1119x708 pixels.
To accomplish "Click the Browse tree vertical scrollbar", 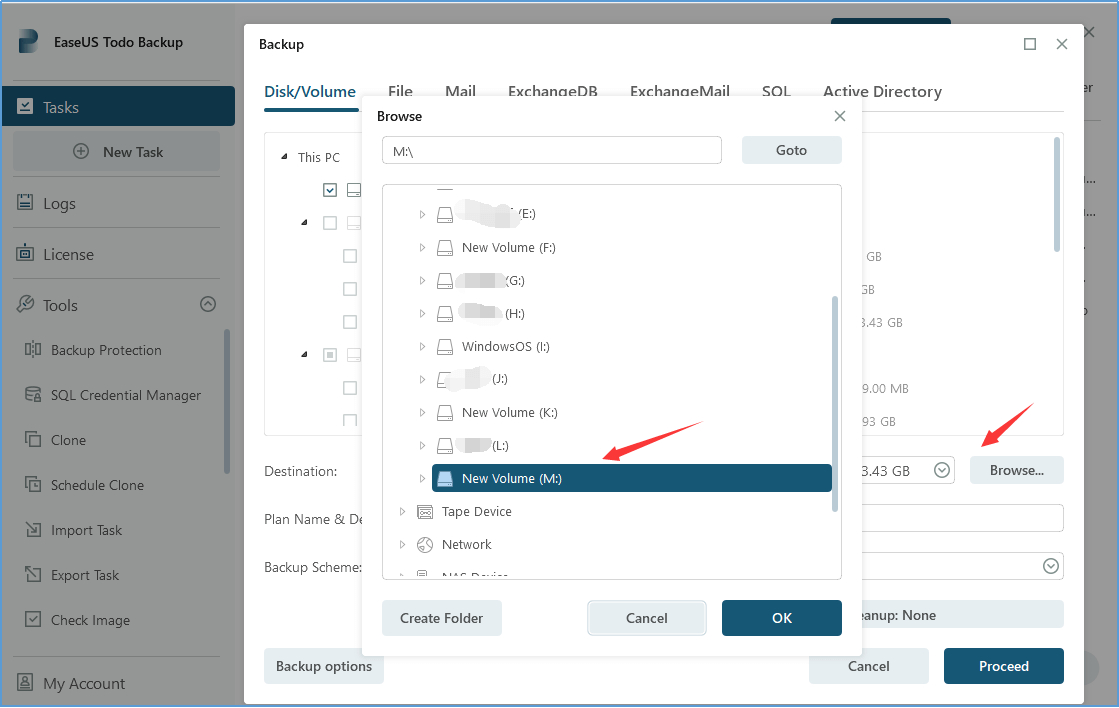I will coord(835,404).
